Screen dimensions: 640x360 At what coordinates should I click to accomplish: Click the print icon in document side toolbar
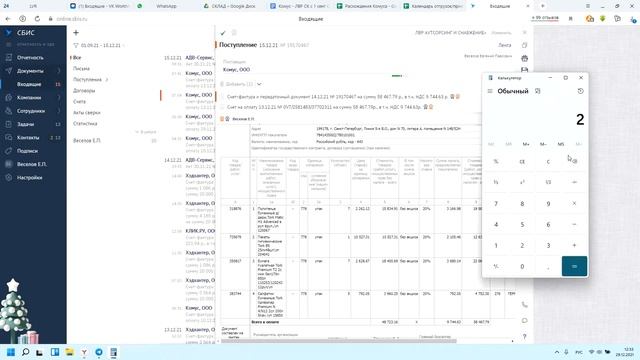tap(524, 58)
